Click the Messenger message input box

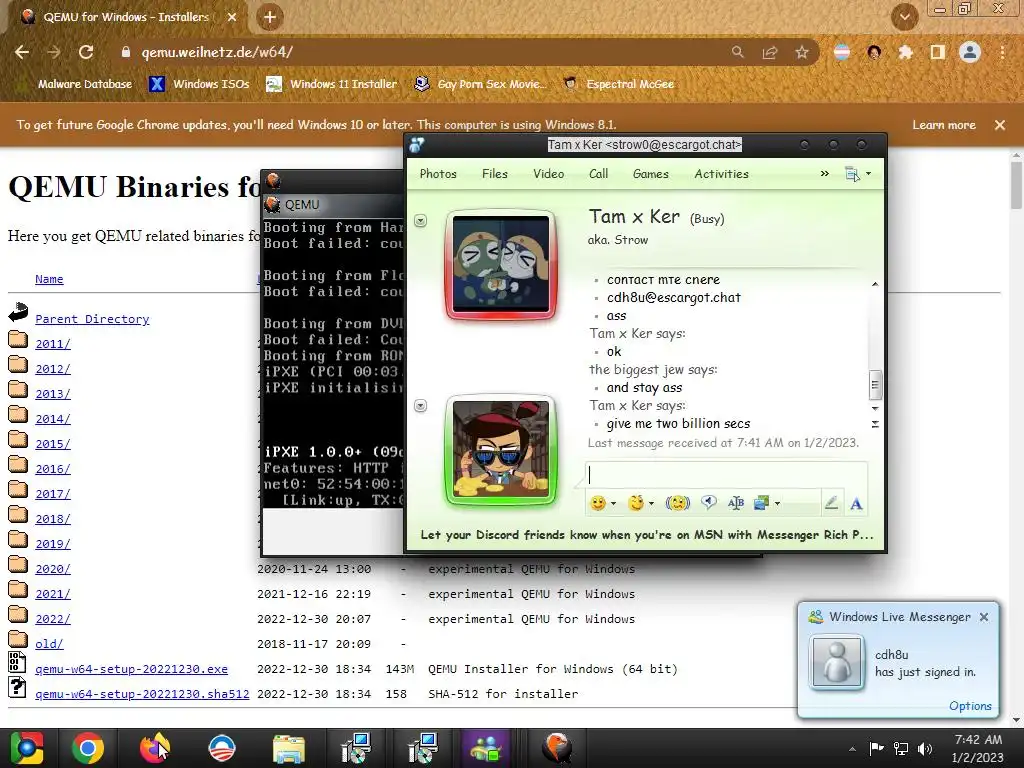point(726,475)
